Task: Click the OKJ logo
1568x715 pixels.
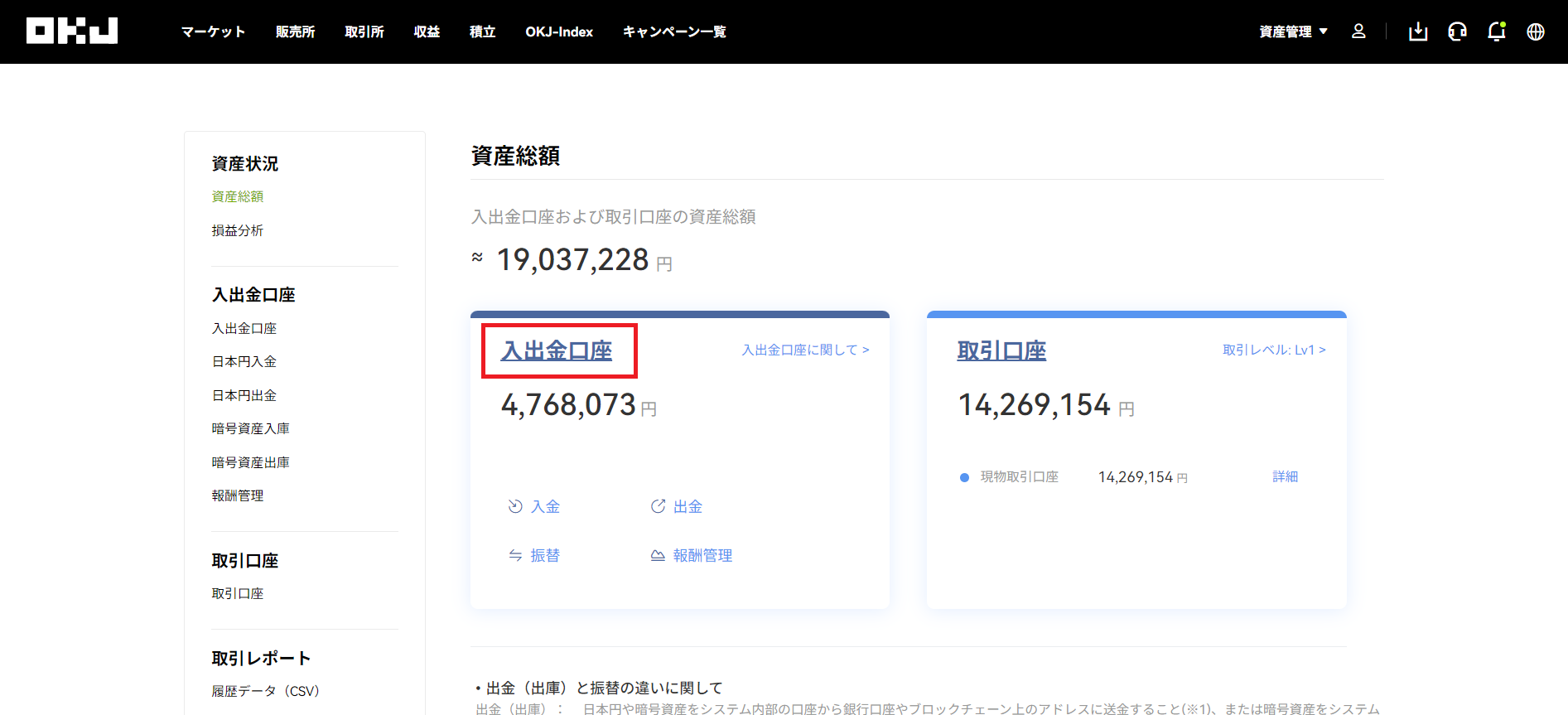Action: coord(72,31)
